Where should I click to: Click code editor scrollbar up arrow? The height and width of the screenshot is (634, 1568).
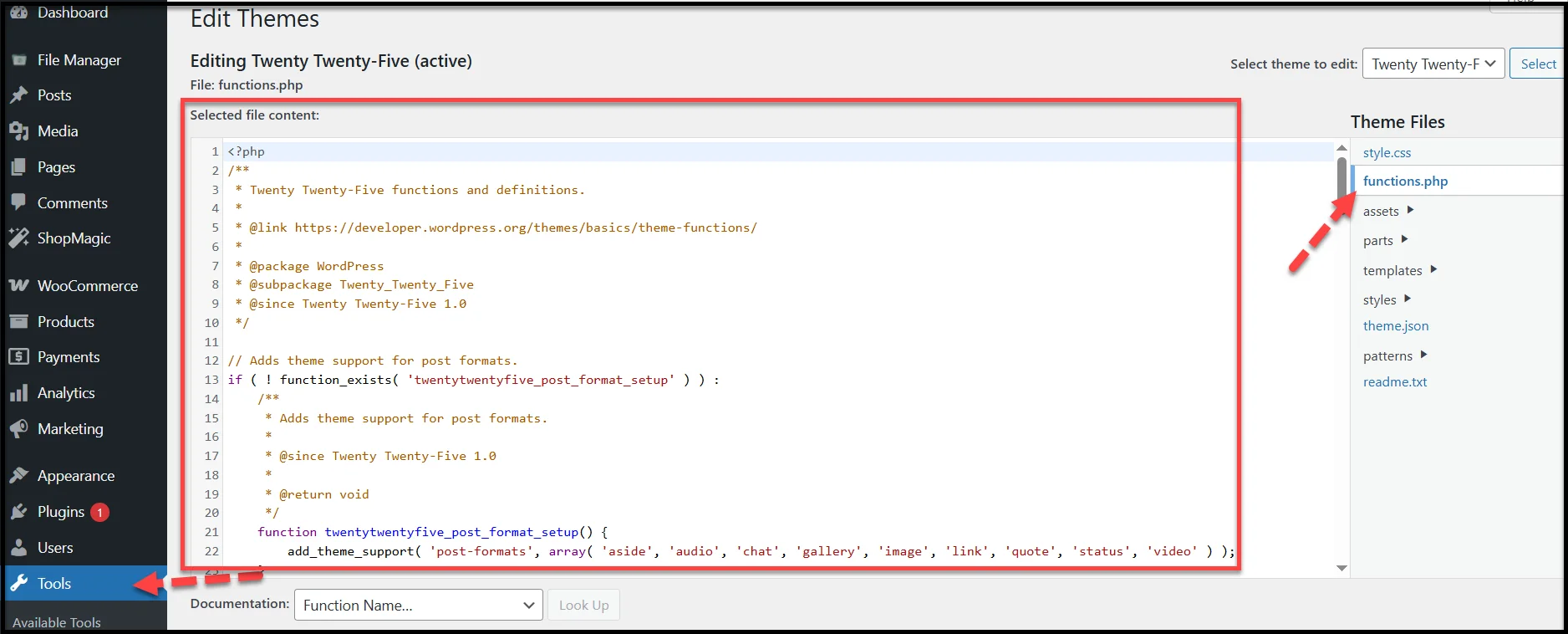pos(1341,148)
